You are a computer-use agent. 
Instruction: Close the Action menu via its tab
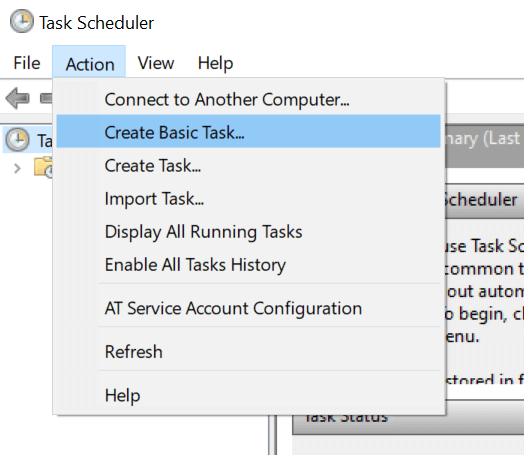[89, 63]
